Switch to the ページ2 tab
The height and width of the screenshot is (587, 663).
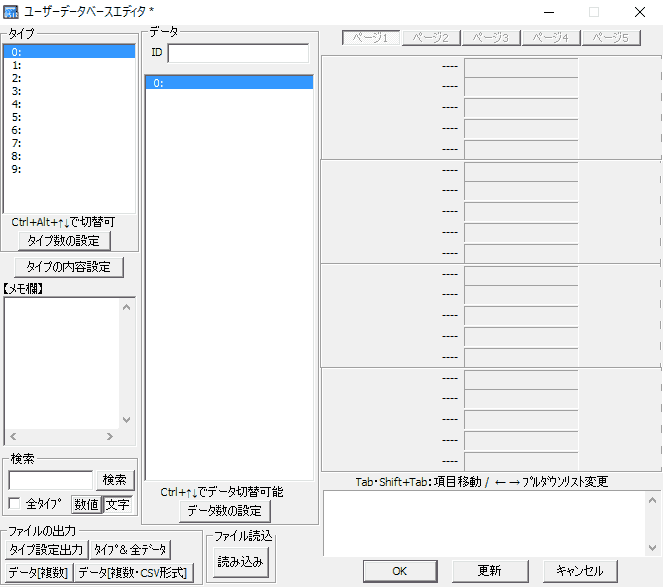pyautogui.click(x=431, y=38)
